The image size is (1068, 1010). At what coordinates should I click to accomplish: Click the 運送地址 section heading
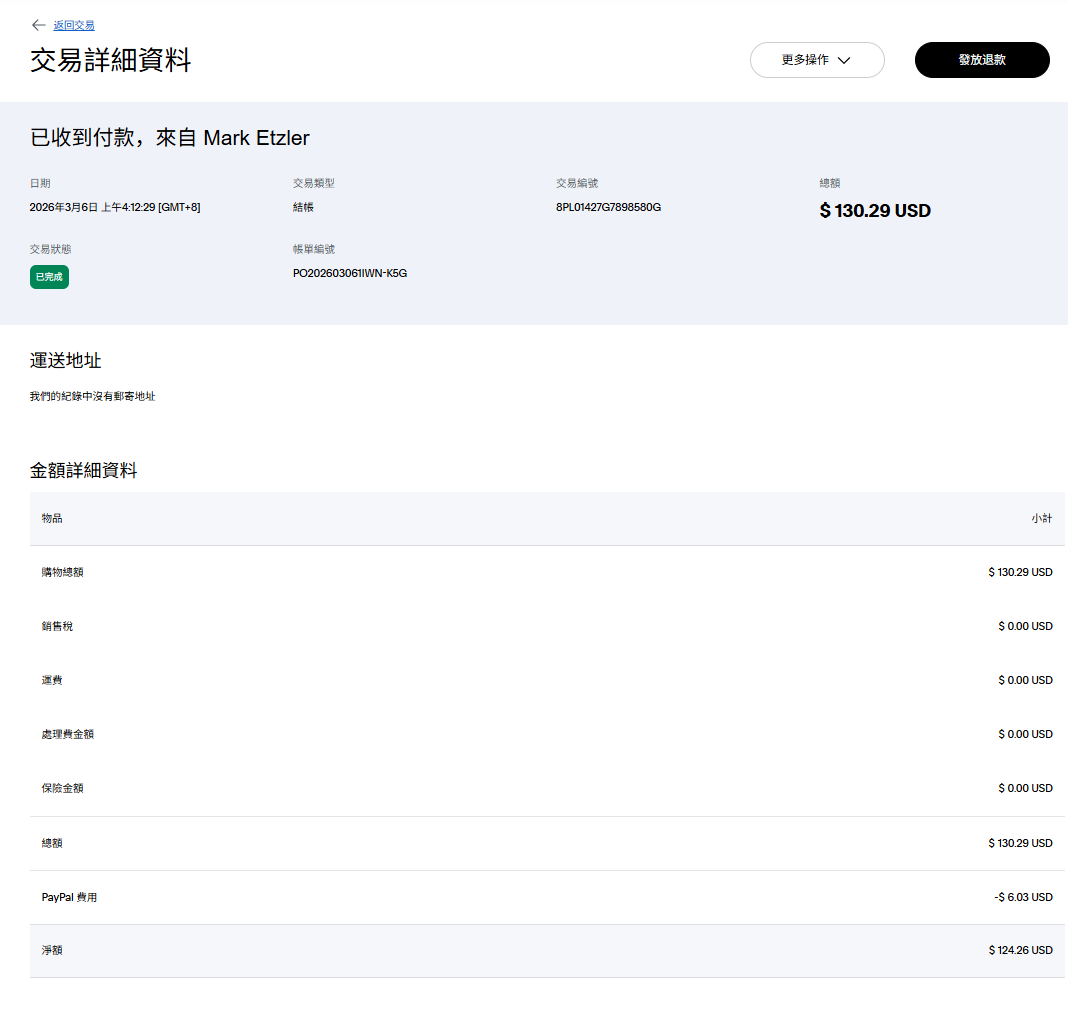click(x=66, y=361)
